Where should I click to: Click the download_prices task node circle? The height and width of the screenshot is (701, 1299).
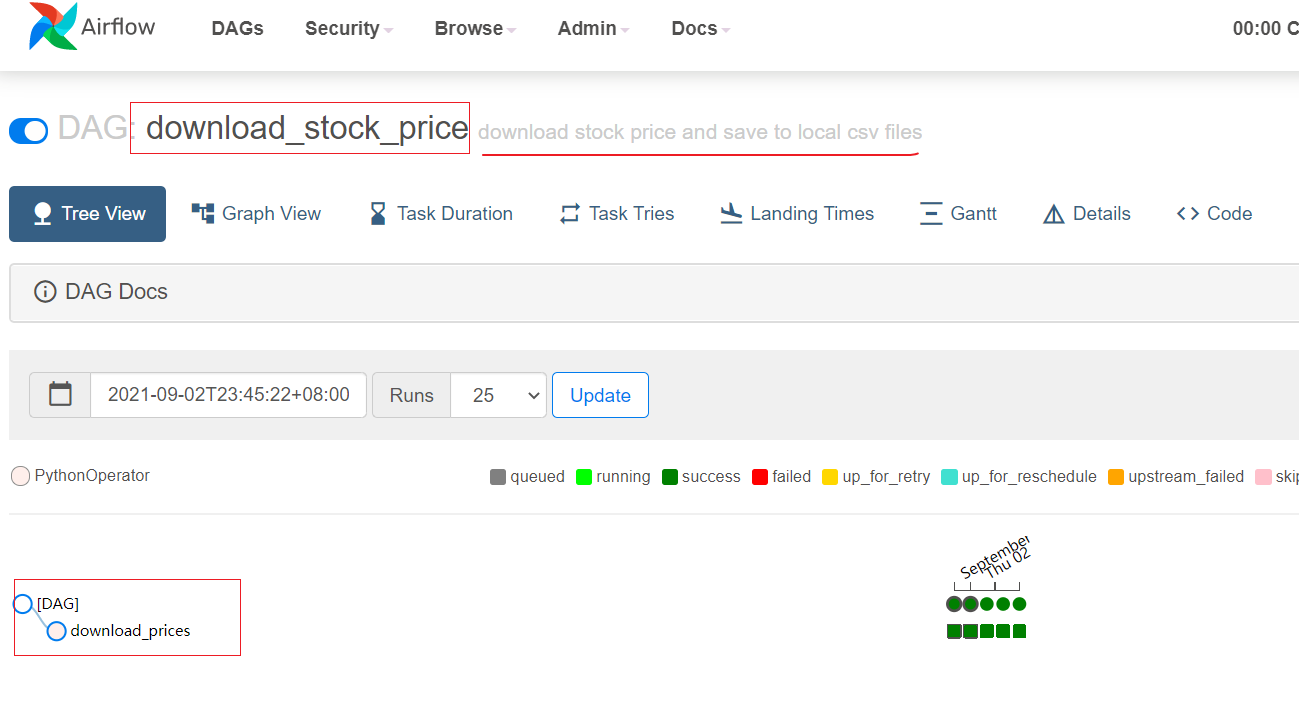[x=57, y=631]
